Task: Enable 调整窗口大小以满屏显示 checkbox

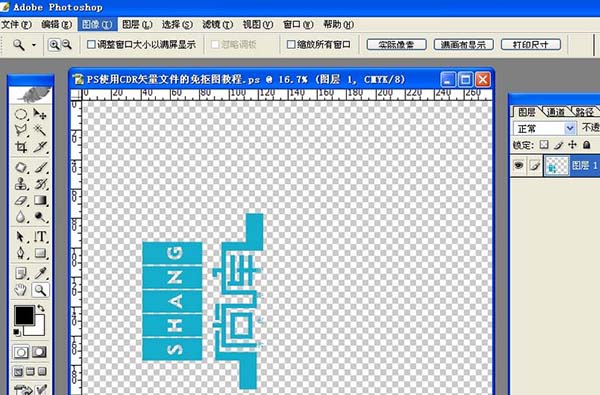Action: [91, 45]
